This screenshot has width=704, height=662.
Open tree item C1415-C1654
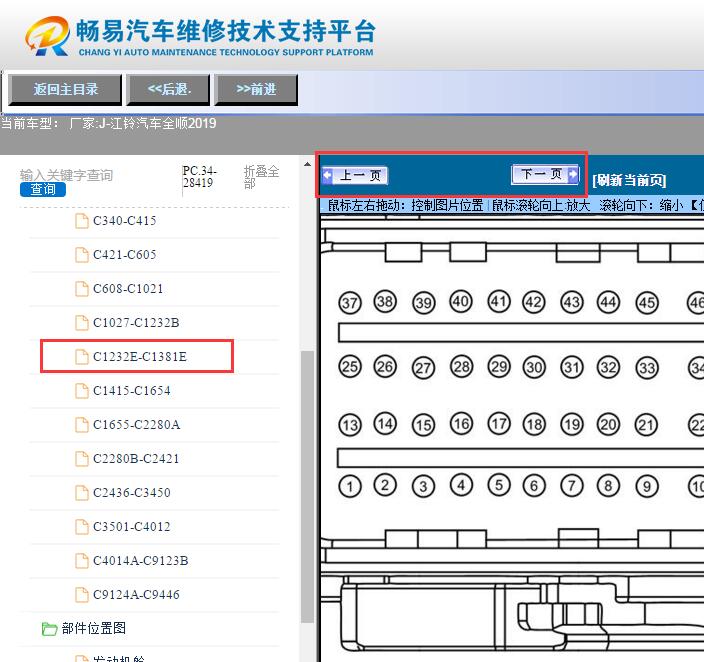click(x=132, y=391)
